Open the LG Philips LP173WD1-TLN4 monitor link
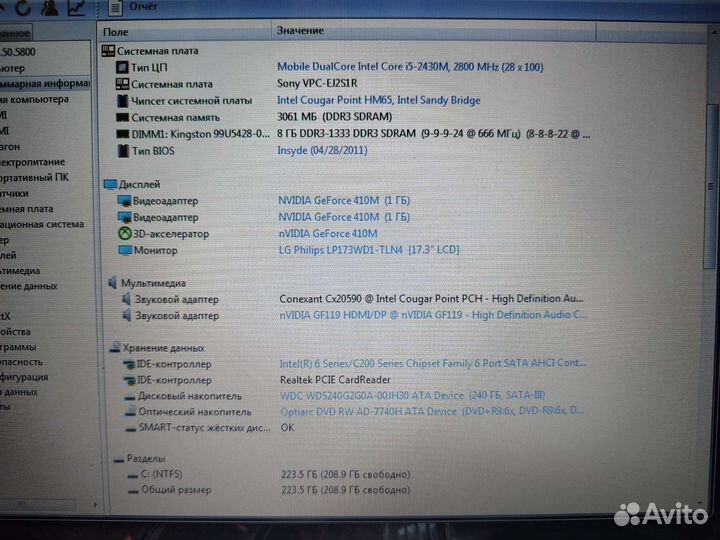The width and height of the screenshot is (720, 540). click(x=369, y=250)
